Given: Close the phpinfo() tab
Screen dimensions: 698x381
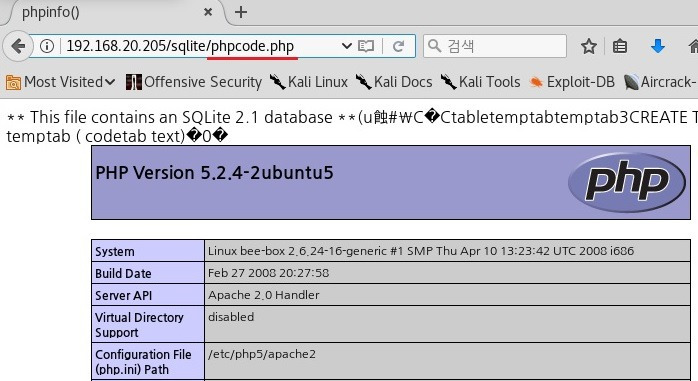Looking at the screenshot, I should (x=207, y=12).
